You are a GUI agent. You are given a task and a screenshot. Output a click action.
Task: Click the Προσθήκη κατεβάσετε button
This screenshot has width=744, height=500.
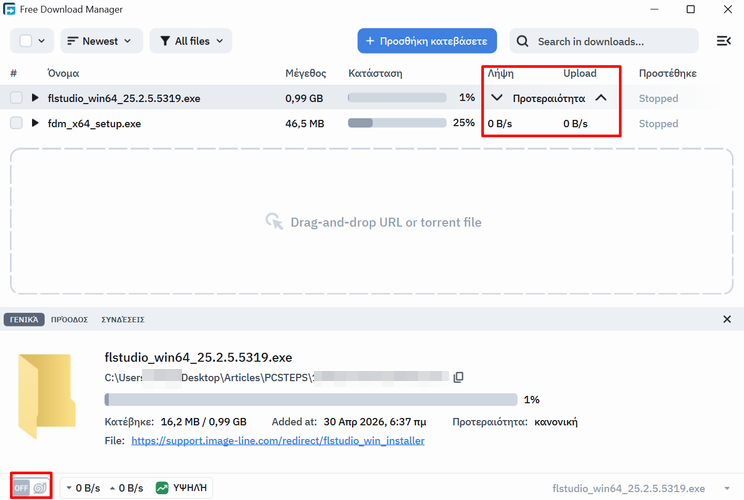click(x=427, y=41)
